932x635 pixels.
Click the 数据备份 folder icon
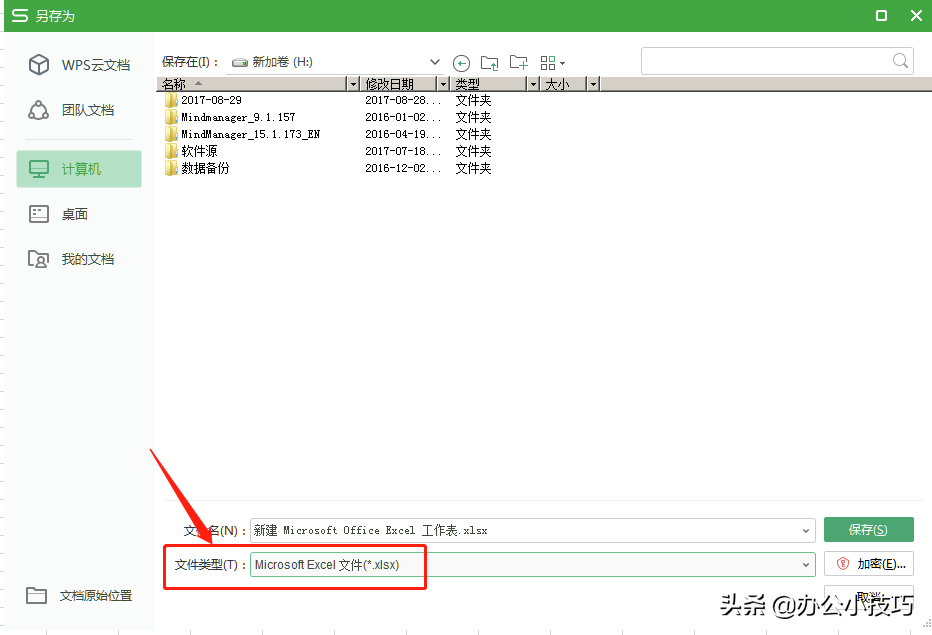pos(171,168)
